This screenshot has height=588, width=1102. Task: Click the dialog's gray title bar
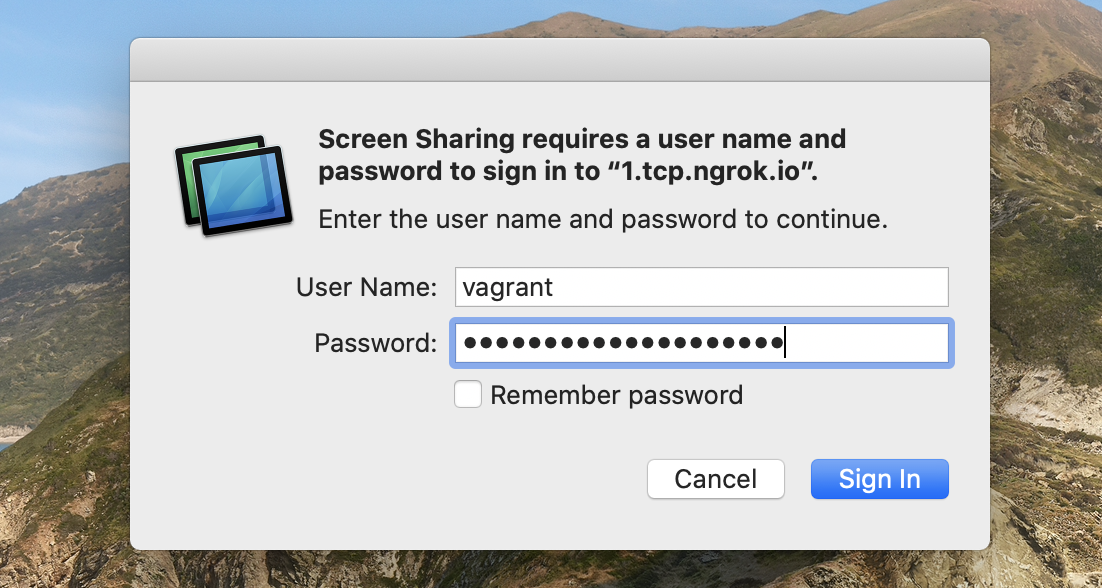560,60
